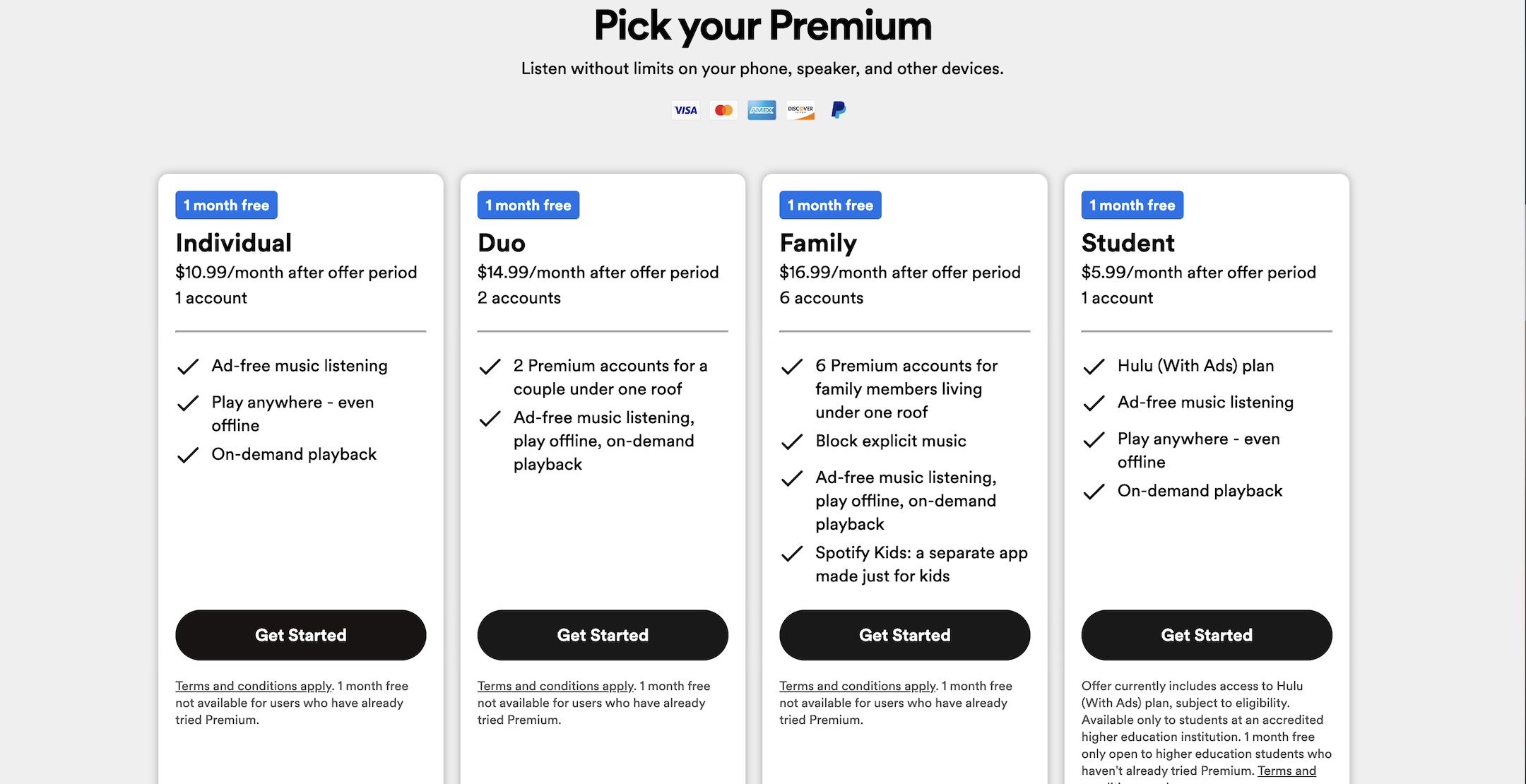Click checkmark beside Spotify Kids feature
The image size is (1526, 784).
(x=792, y=554)
